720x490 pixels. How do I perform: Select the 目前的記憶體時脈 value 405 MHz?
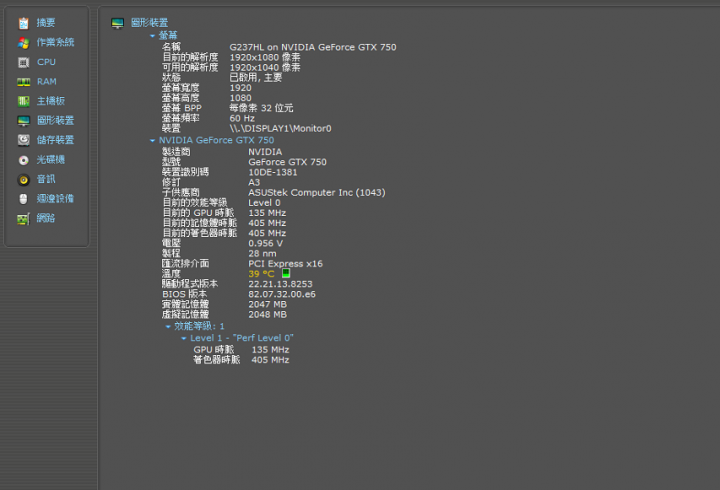click(267, 223)
